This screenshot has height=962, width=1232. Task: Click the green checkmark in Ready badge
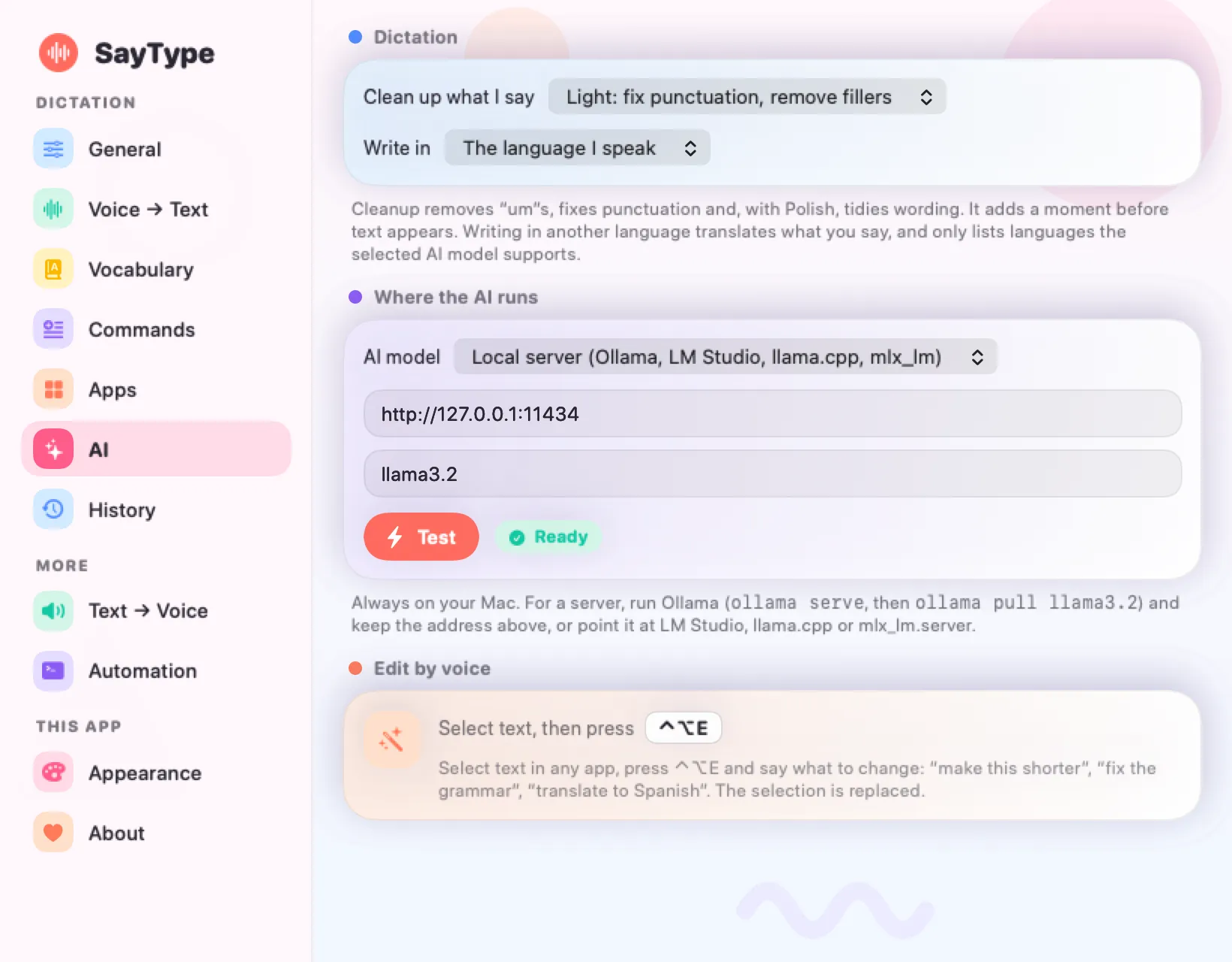517,537
